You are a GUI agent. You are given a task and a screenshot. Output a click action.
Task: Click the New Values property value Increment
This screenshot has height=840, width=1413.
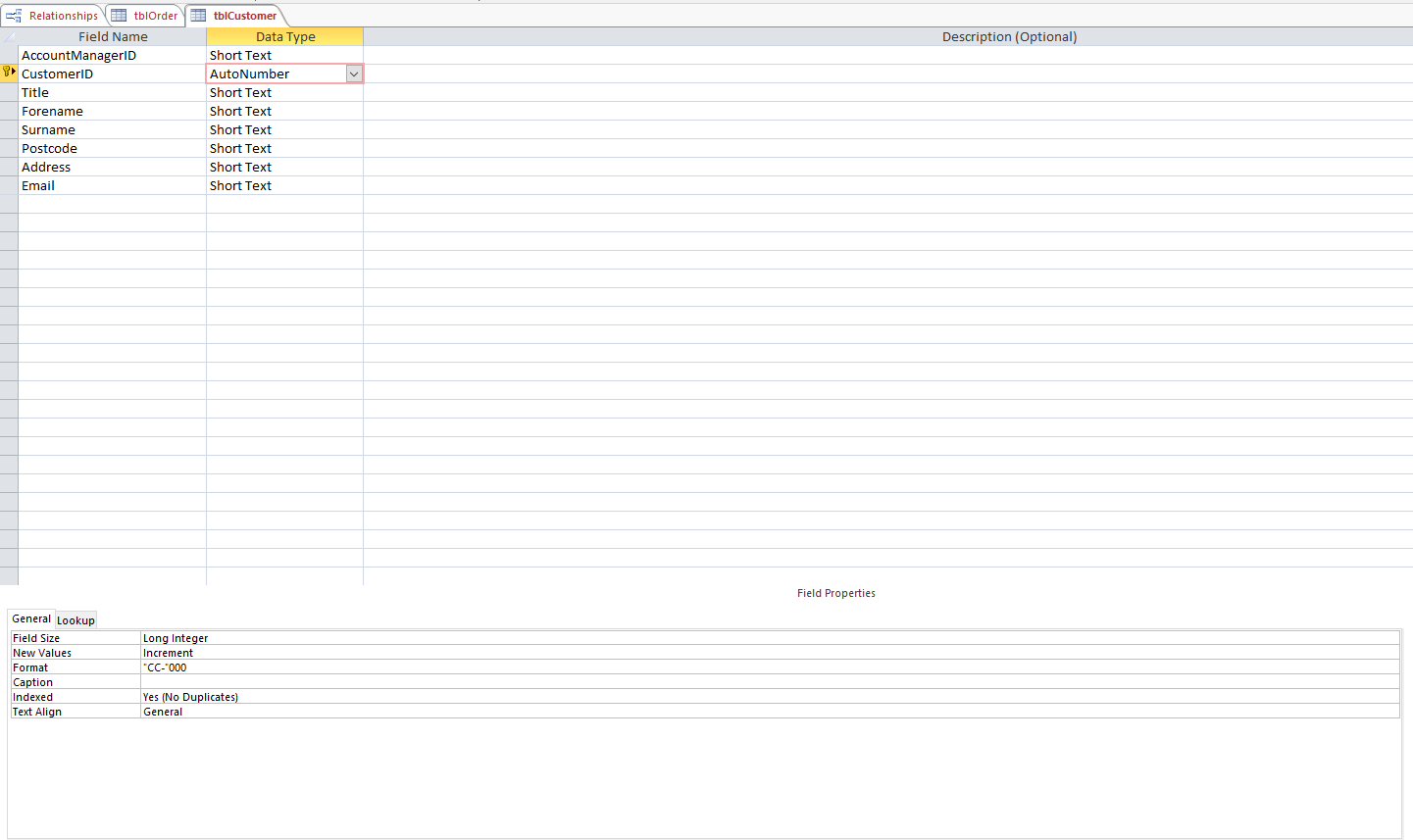770,653
